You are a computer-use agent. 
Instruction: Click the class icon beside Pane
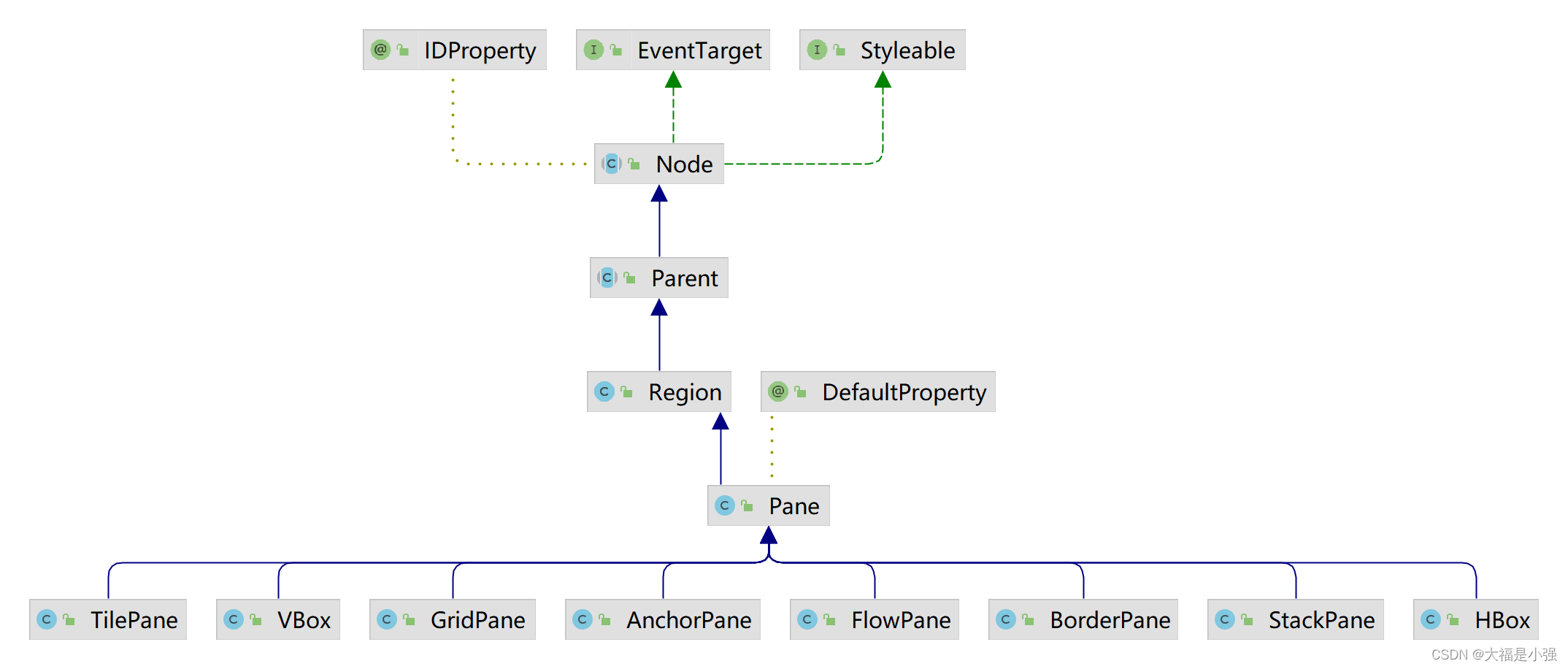click(725, 505)
